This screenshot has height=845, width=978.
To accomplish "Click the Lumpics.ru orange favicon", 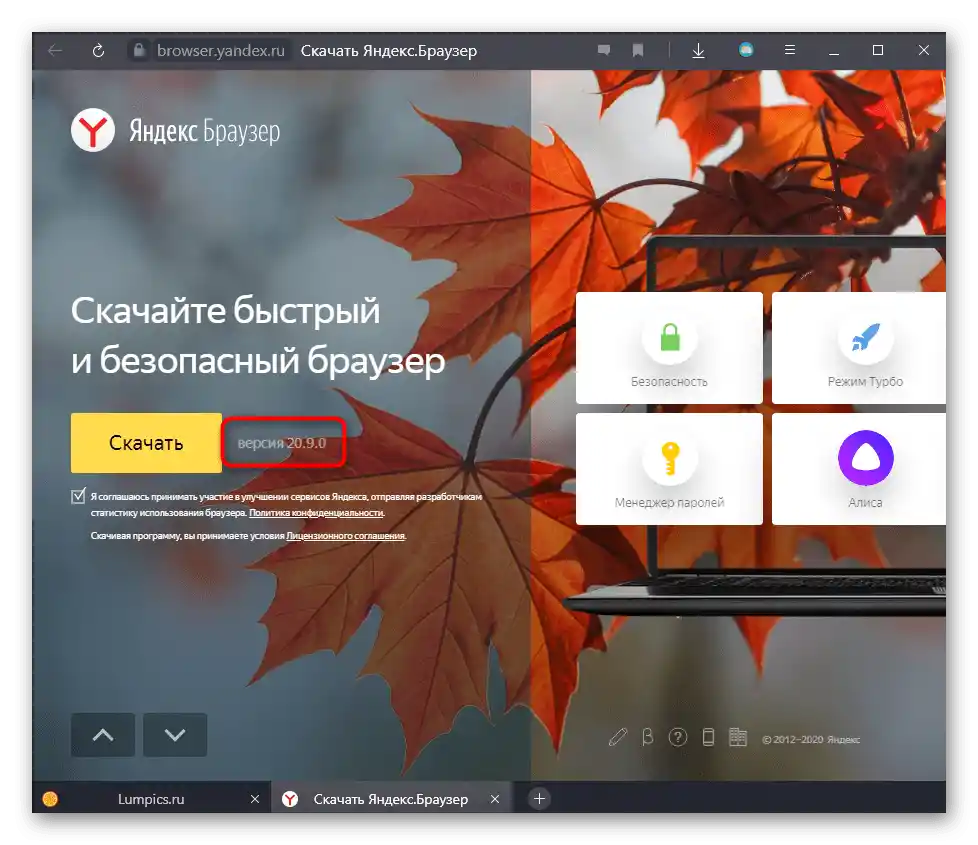I will [x=51, y=799].
